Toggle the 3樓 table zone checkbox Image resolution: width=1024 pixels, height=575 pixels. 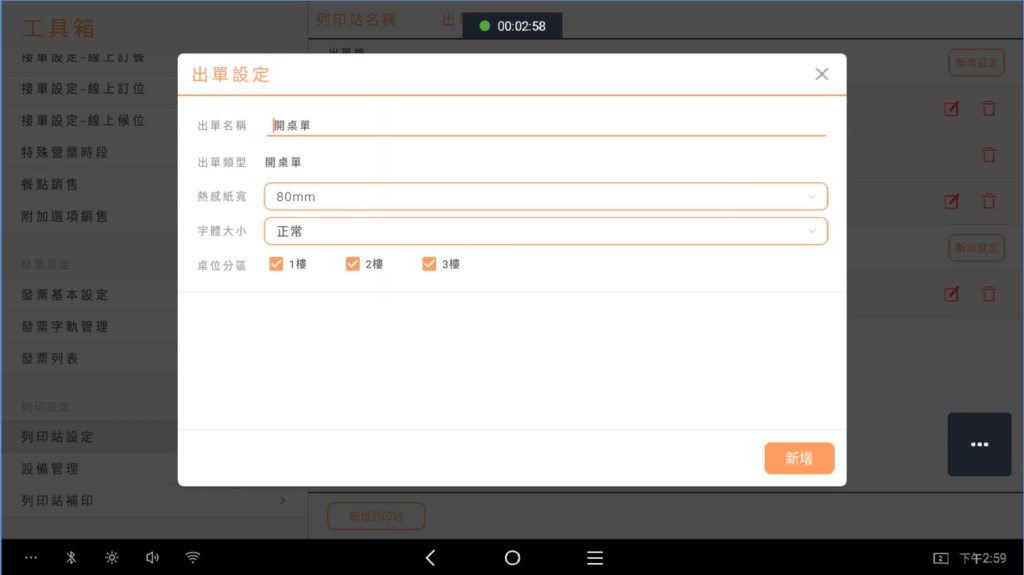(x=429, y=264)
